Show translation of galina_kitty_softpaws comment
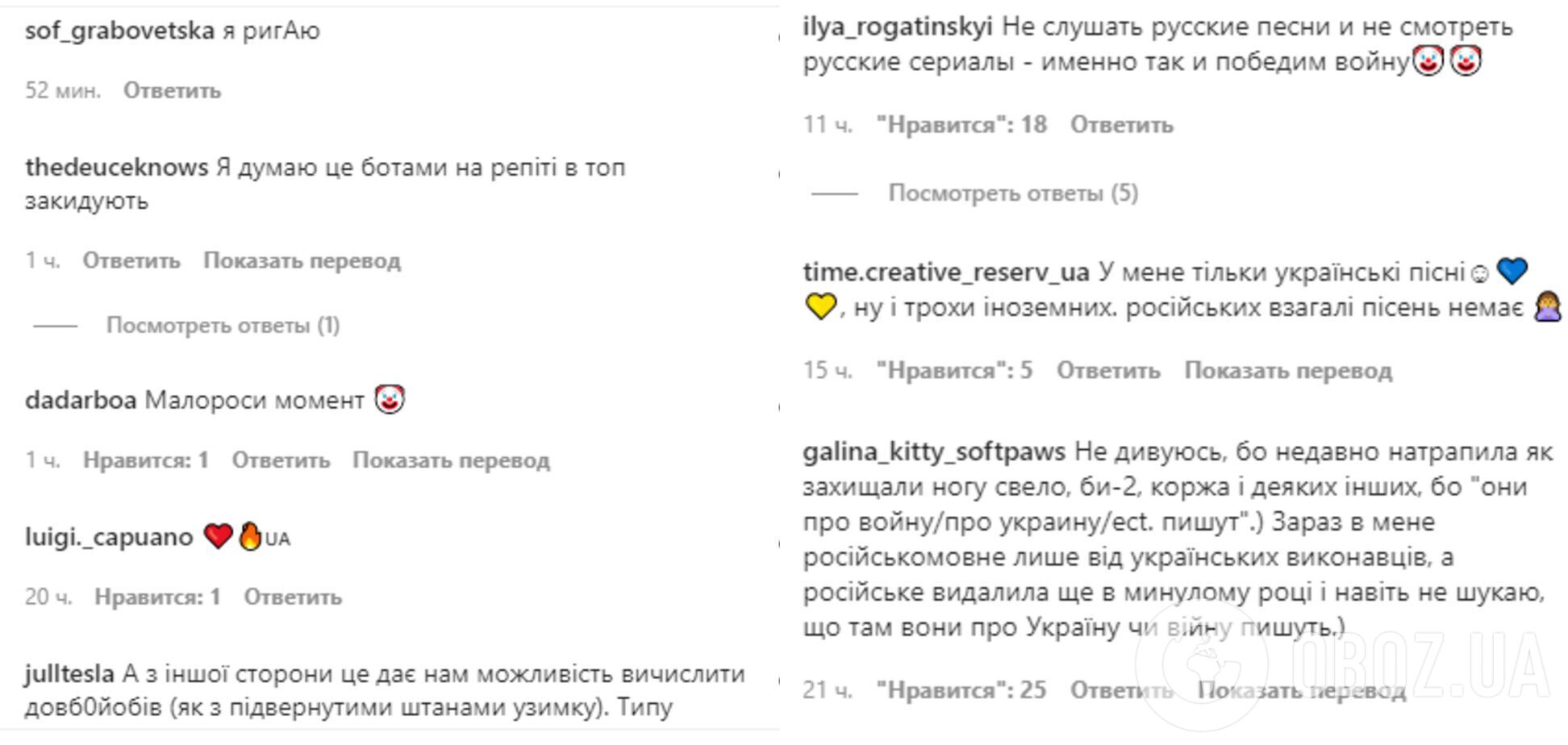1568x745 pixels. tap(1302, 690)
